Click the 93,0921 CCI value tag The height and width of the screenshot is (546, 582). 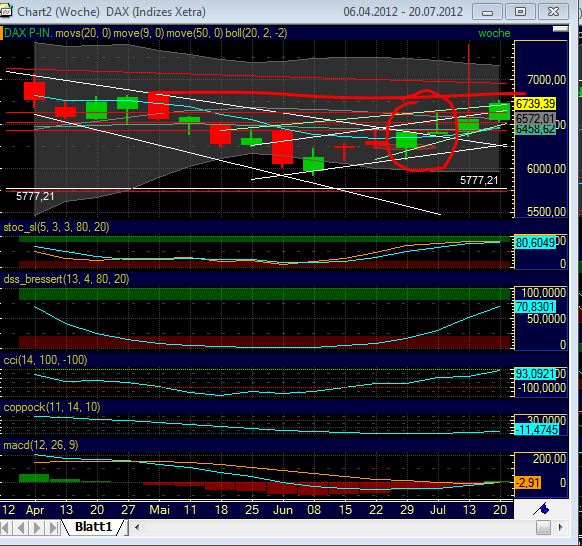(535, 374)
